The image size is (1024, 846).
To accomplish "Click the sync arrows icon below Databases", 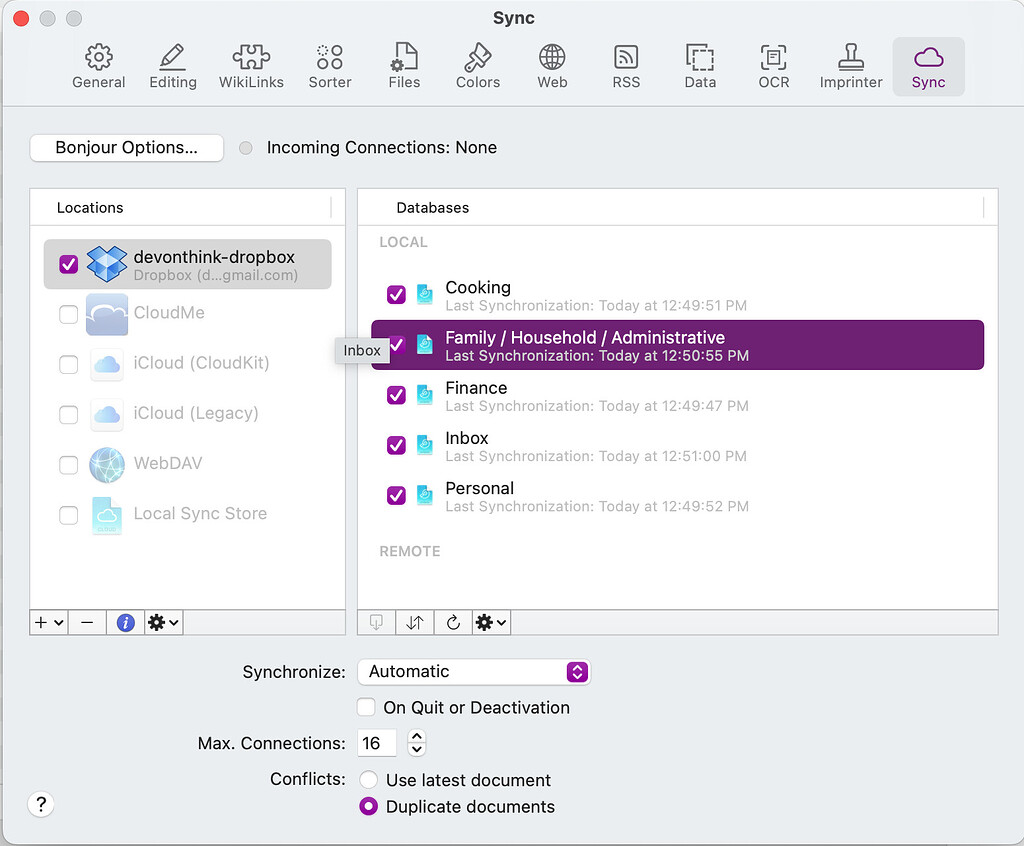I will click(415, 622).
